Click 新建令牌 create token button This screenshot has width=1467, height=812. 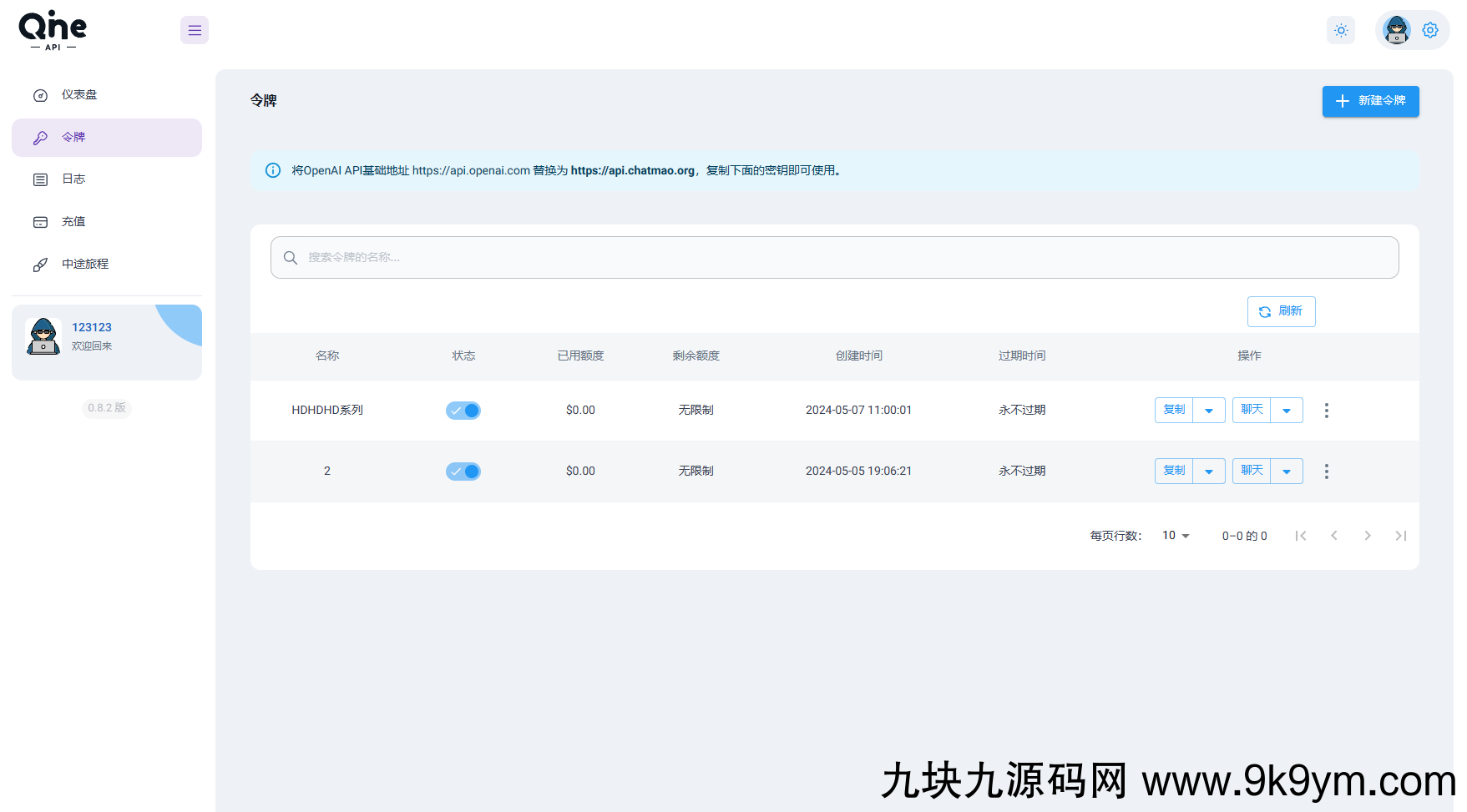pos(1370,101)
